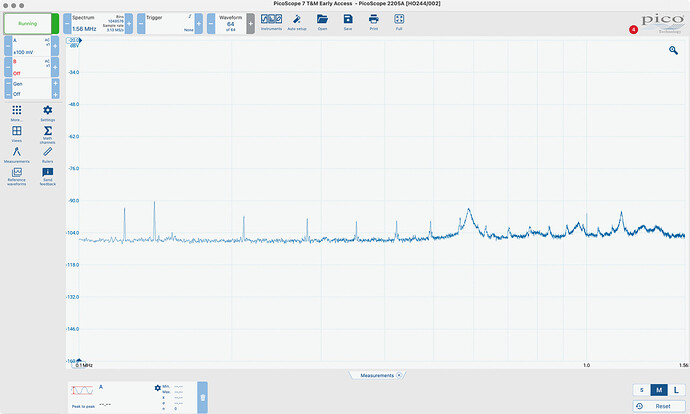Select small S measurement size

pyautogui.click(x=642, y=390)
